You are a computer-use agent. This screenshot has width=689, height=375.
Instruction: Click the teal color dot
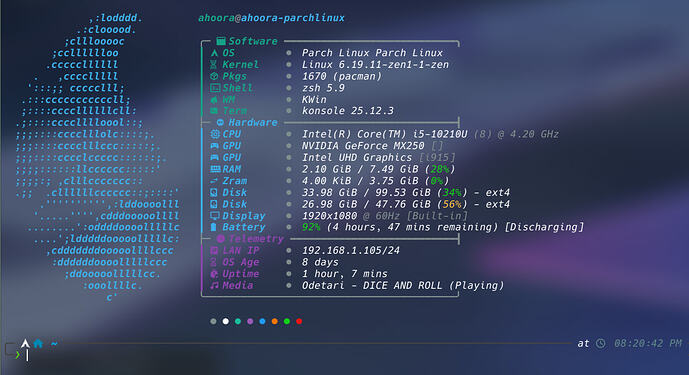[x=238, y=321]
